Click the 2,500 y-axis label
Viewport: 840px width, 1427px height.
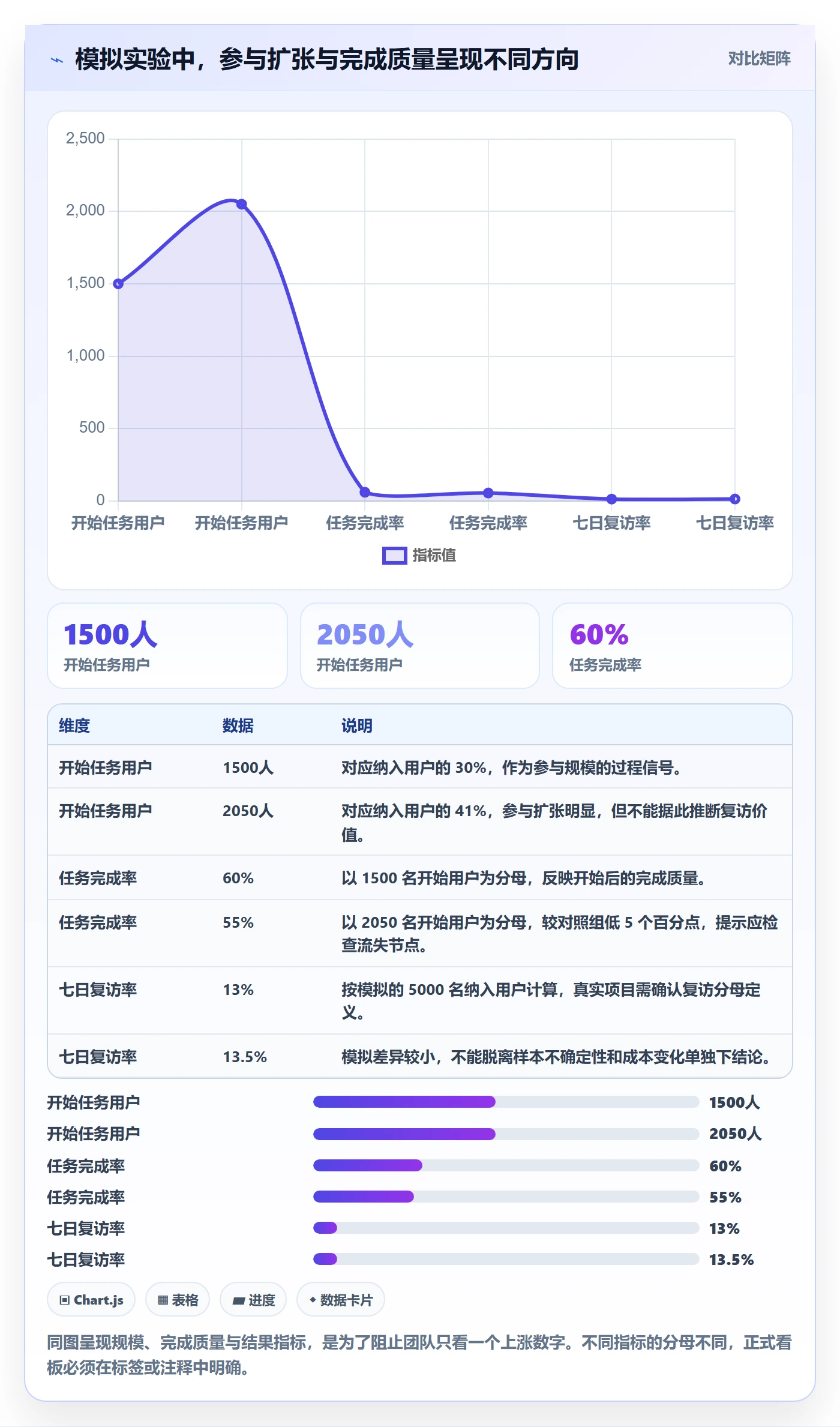(x=85, y=139)
